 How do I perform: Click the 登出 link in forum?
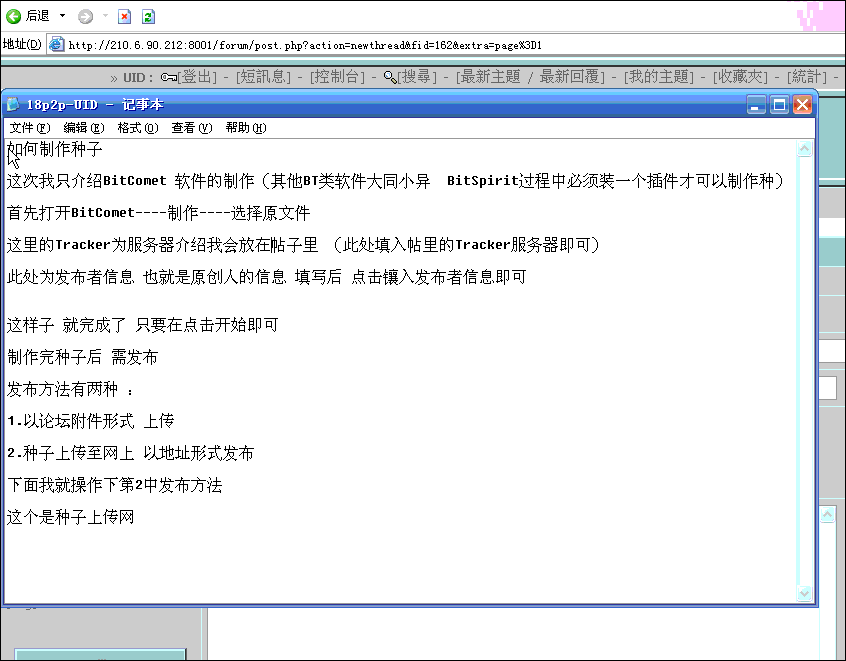(x=197, y=77)
